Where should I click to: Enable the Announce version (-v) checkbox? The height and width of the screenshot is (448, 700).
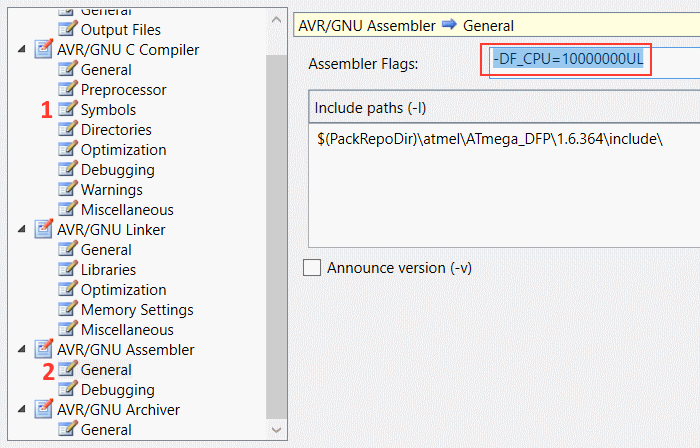312,268
